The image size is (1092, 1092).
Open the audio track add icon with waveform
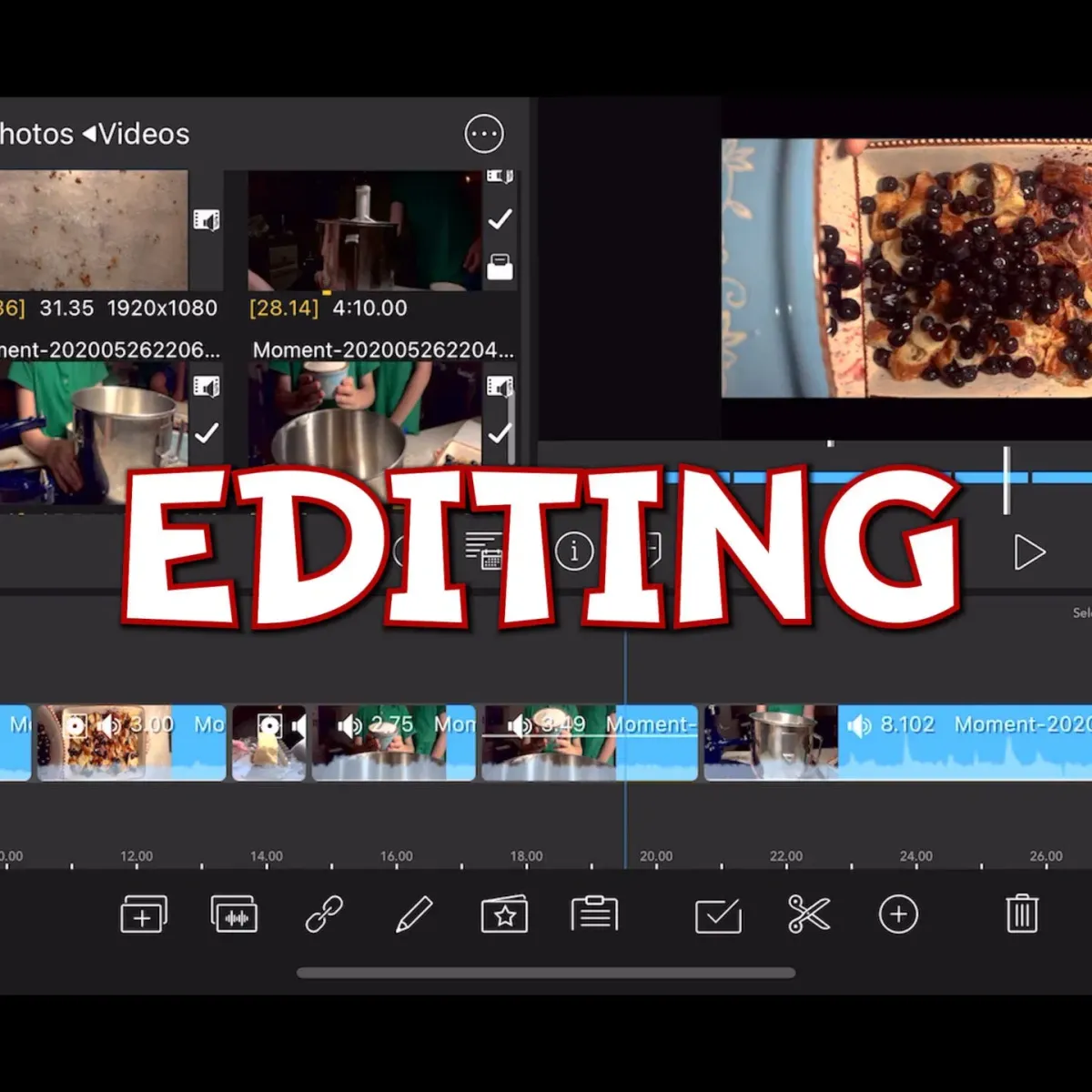click(234, 915)
